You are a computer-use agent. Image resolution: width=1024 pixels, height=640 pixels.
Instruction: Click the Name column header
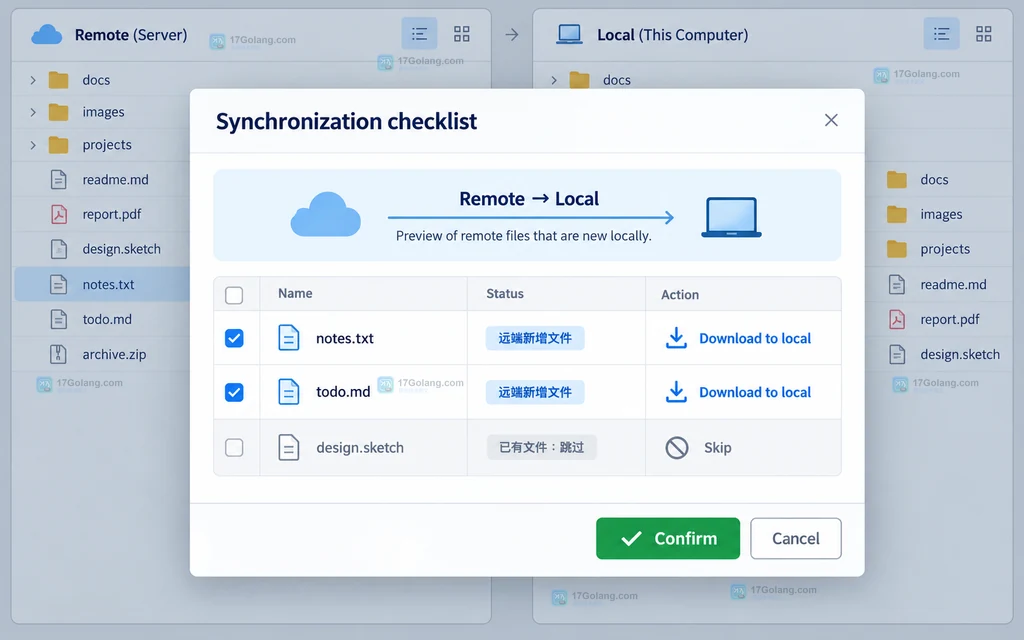tap(295, 293)
